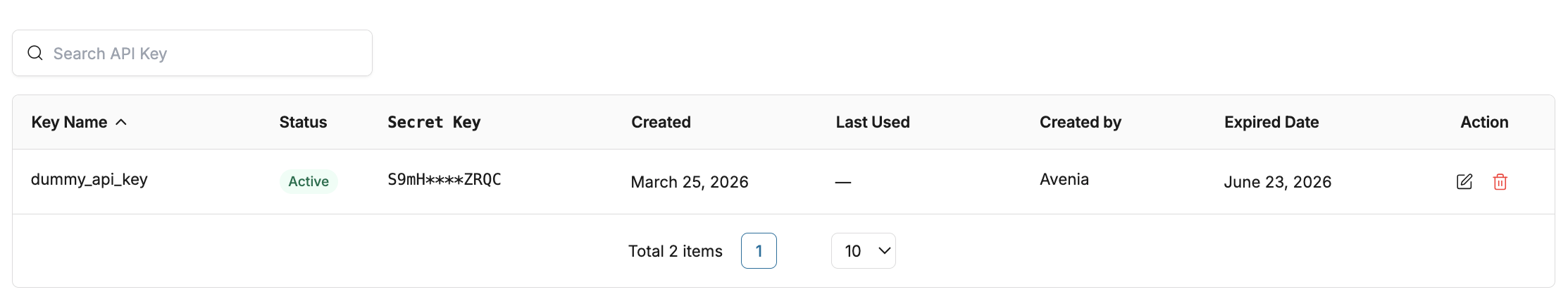Click the Action column header
Image resolution: width=1568 pixels, height=292 pixels.
pos(1484,122)
